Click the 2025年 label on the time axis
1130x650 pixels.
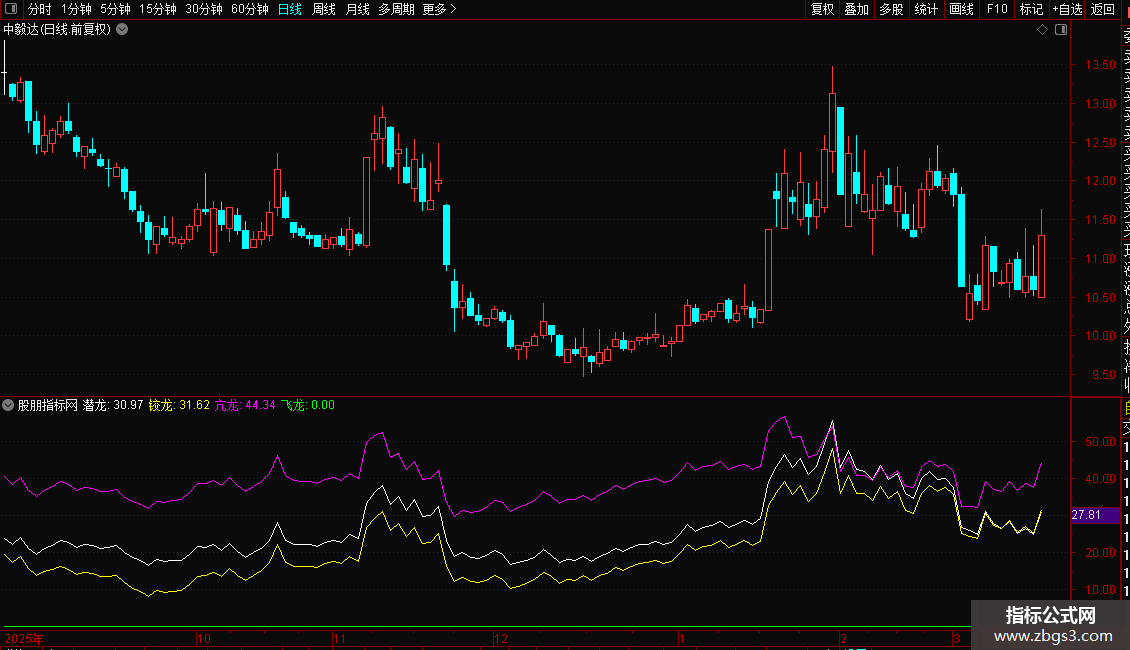tap(24, 637)
